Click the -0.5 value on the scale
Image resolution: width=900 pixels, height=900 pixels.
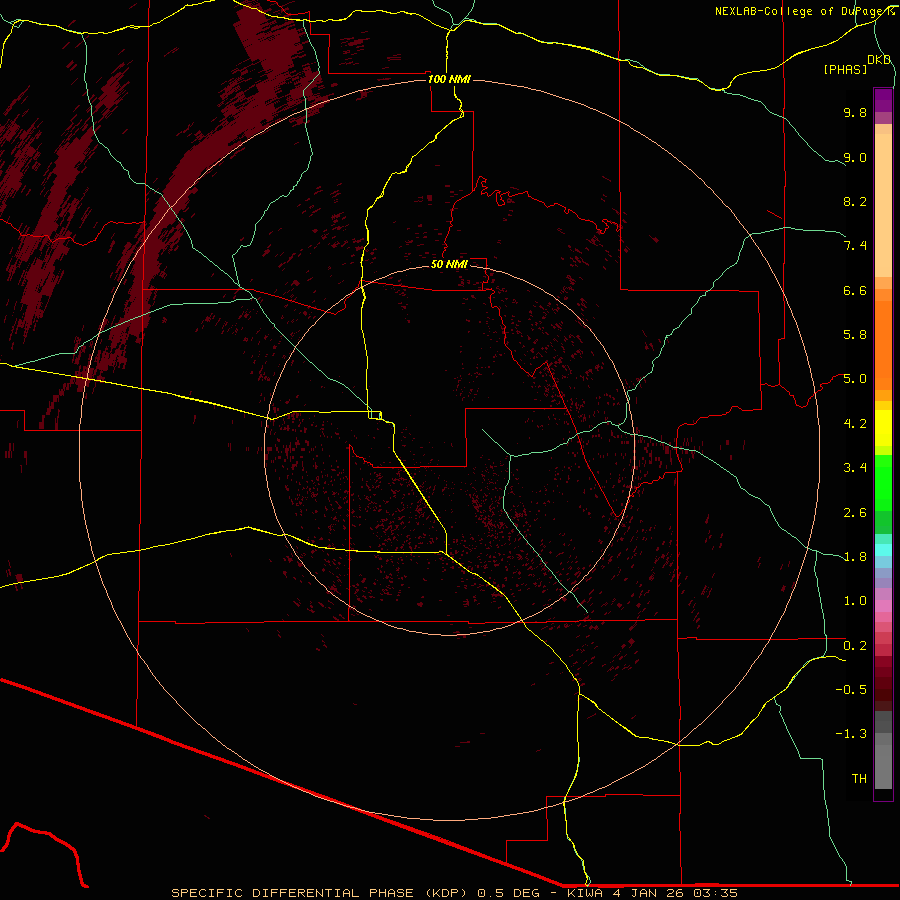coord(851,690)
